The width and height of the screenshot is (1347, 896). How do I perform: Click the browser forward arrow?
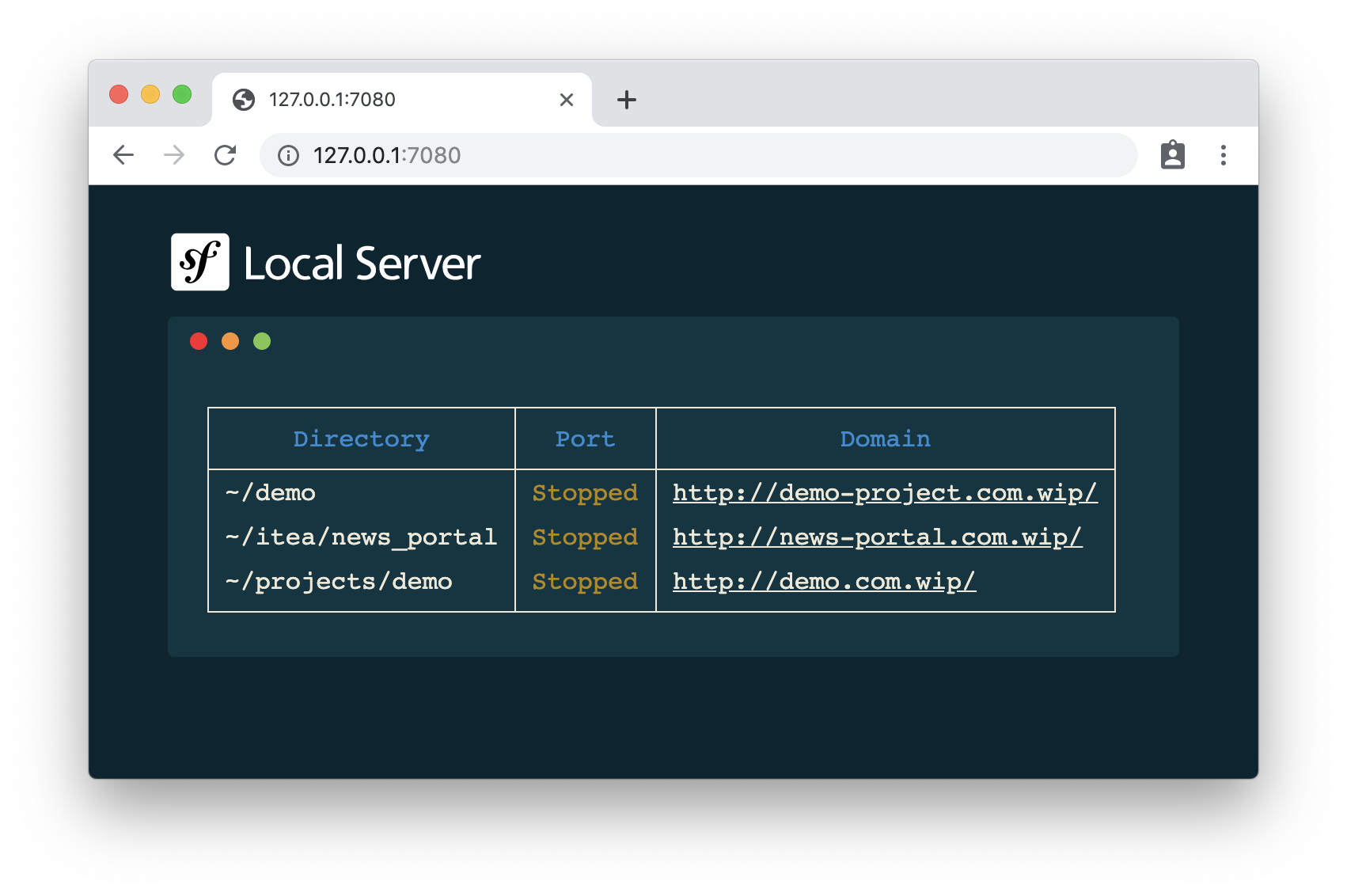tap(174, 155)
